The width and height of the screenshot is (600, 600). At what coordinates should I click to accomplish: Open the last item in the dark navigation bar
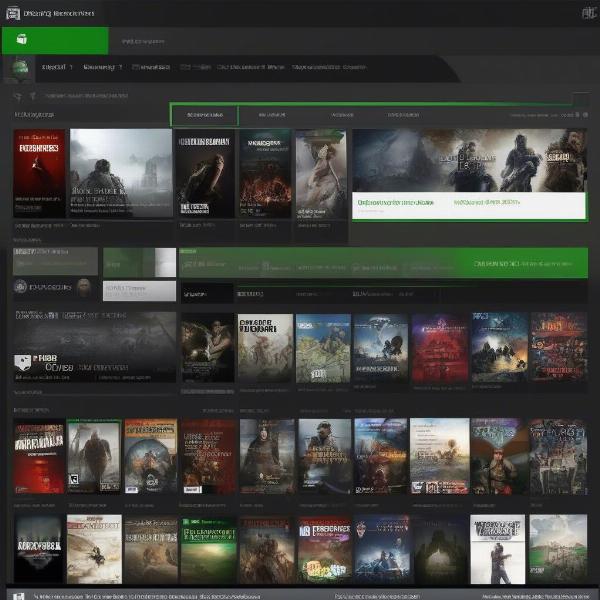[x=329, y=67]
